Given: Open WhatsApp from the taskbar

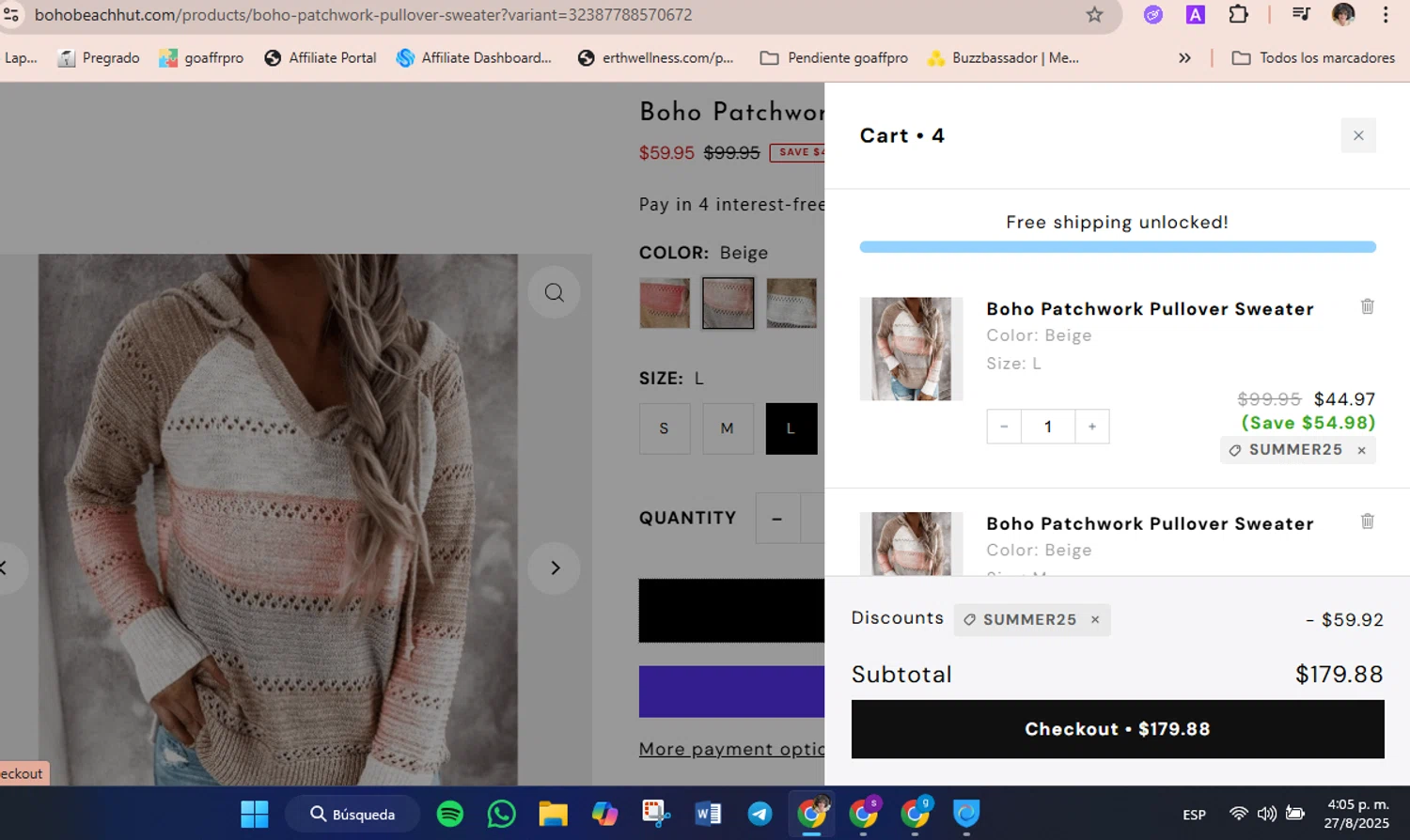Looking at the screenshot, I should [x=502, y=814].
